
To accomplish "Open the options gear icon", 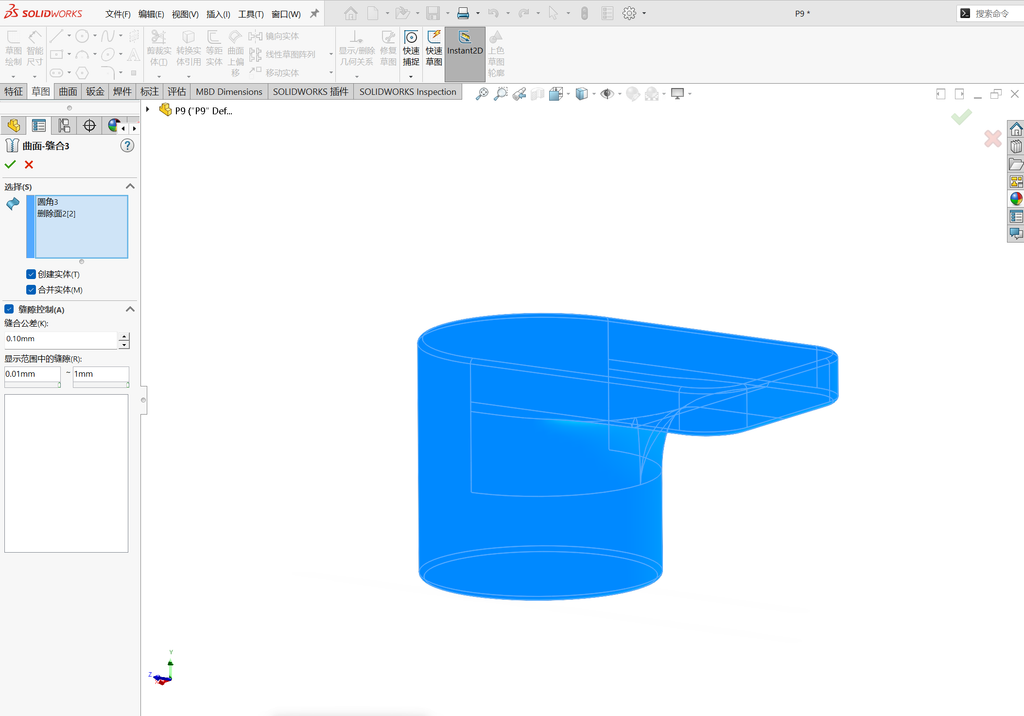I will click(x=629, y=13).
